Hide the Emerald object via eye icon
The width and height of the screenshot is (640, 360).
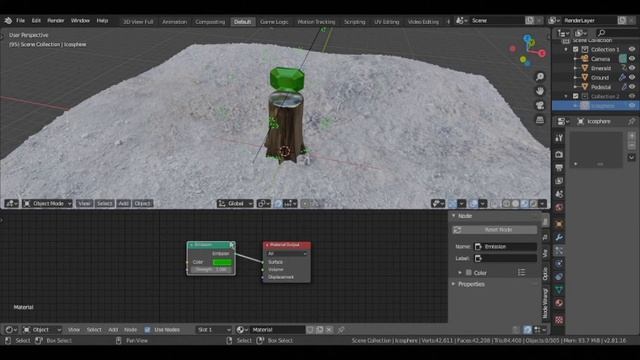[632, 68]
